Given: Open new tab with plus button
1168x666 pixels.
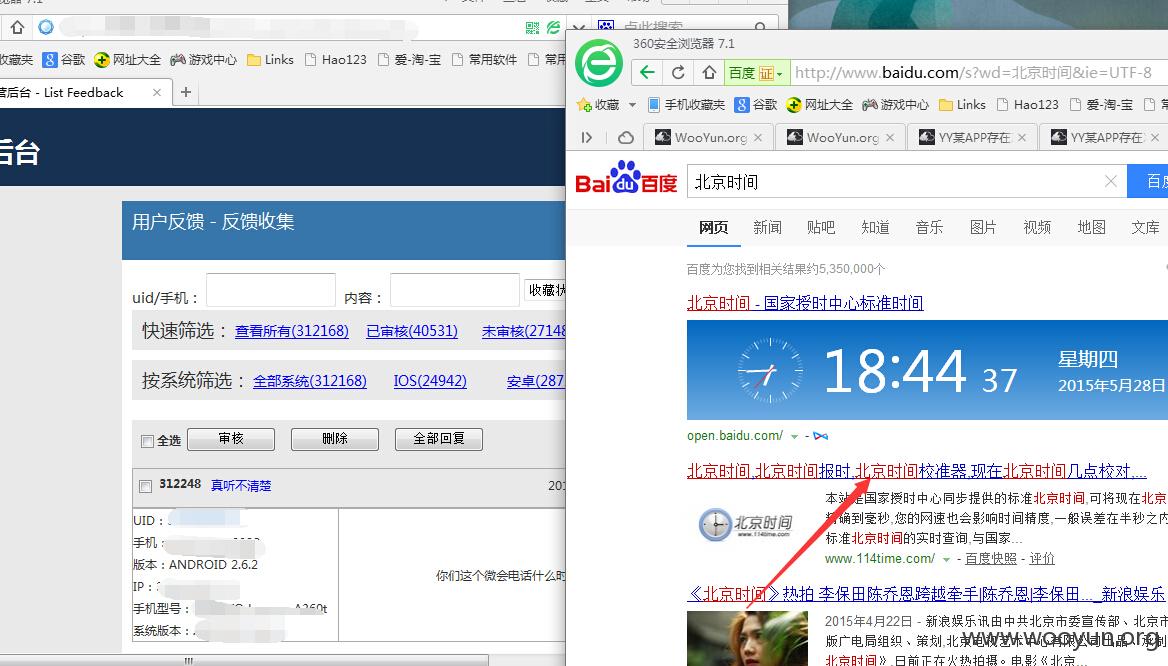Looking at the screenshot, I should [186, 92].
